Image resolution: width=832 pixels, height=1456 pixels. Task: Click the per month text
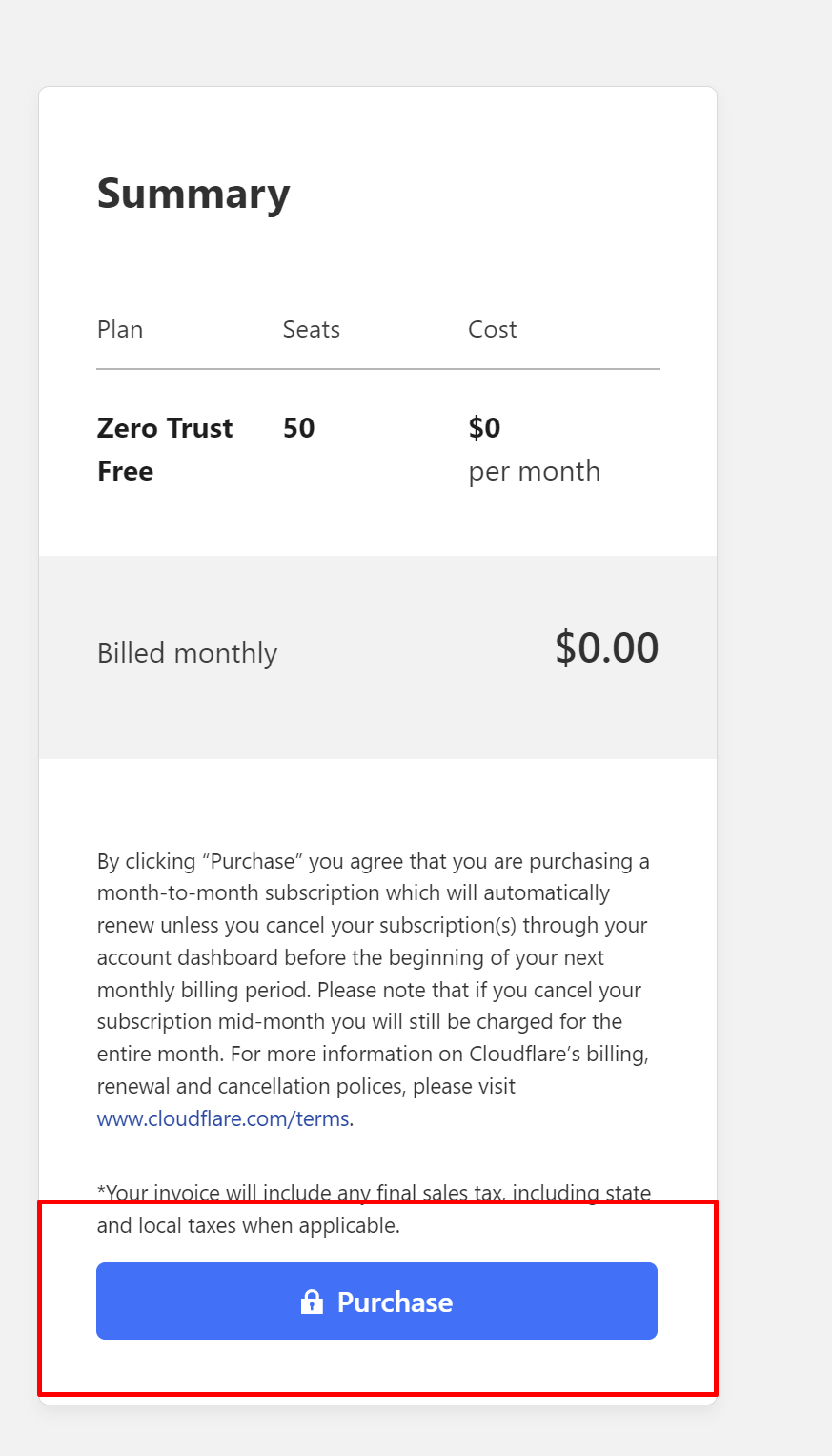click(x=535, y=471)
